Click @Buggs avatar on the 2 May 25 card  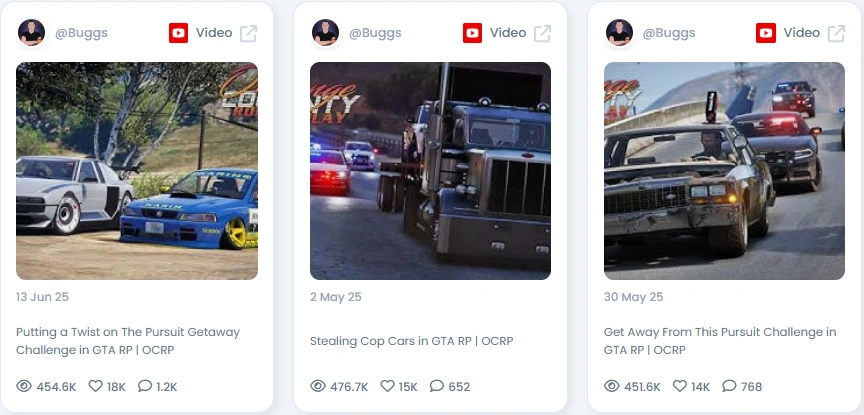click(x=325, y=33)
